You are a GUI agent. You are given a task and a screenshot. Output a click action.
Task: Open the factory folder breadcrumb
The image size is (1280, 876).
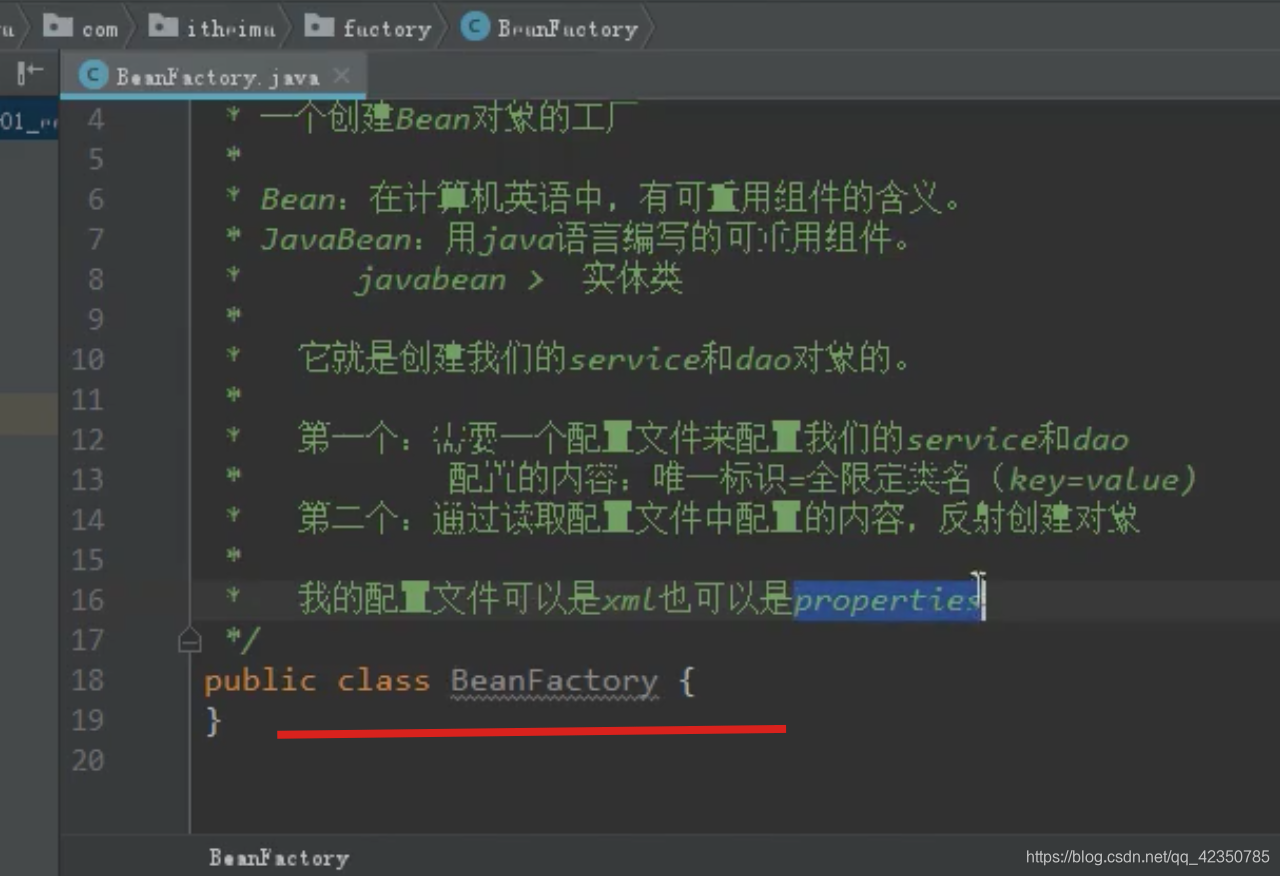(x=368, y=28)
